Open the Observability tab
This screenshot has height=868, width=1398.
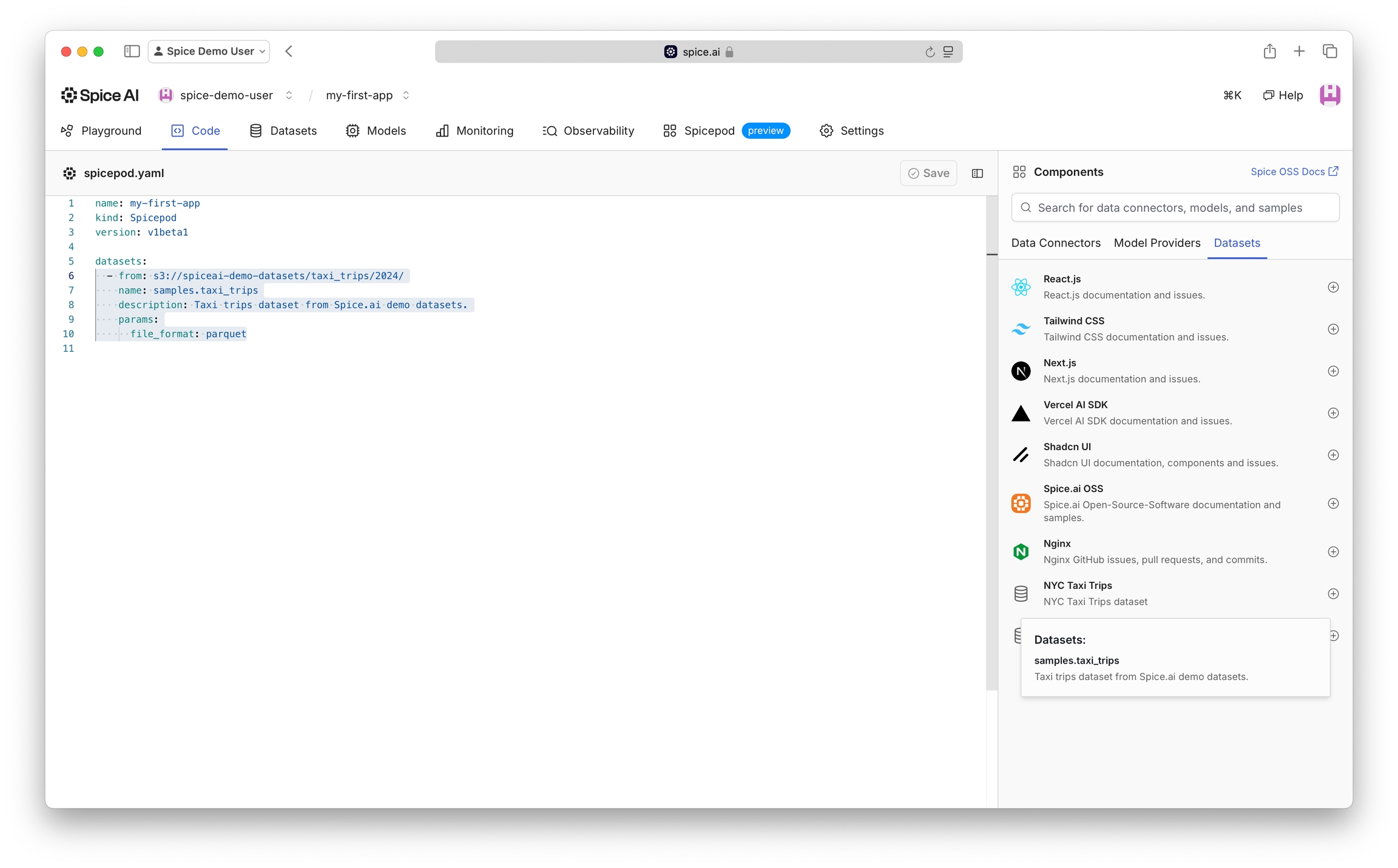588,131
